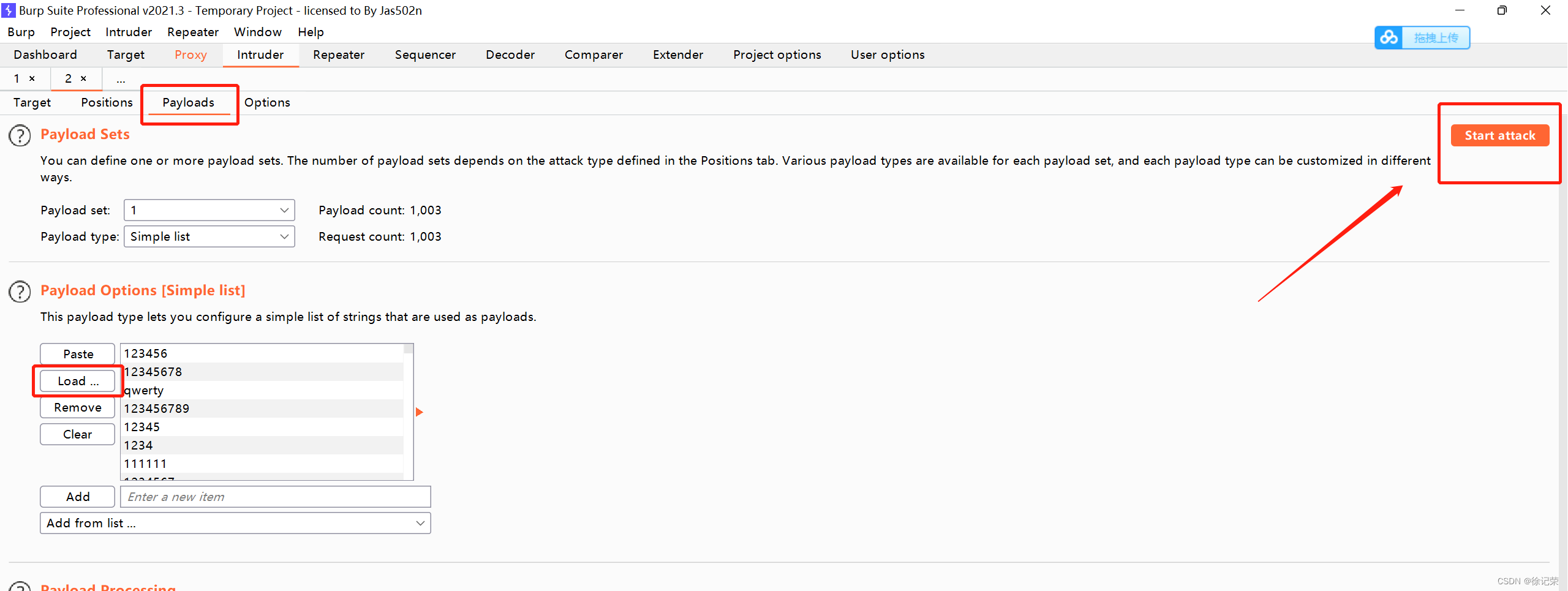Viewport: 1568px width, 591px height.
Task: Expand the Payload set dropdown
Action: [209, 210]
